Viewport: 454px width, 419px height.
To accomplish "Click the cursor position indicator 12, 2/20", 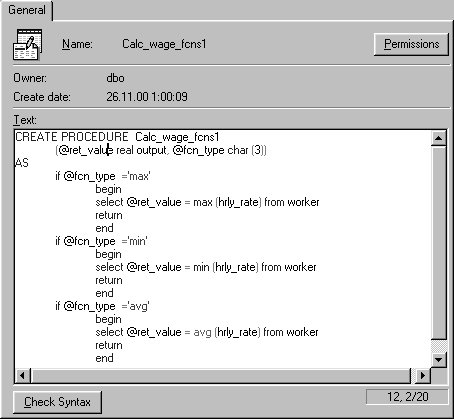I will click(407, 397).
